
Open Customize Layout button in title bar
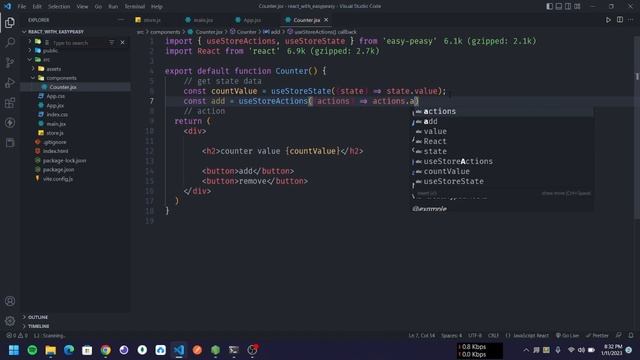point(577,6)
